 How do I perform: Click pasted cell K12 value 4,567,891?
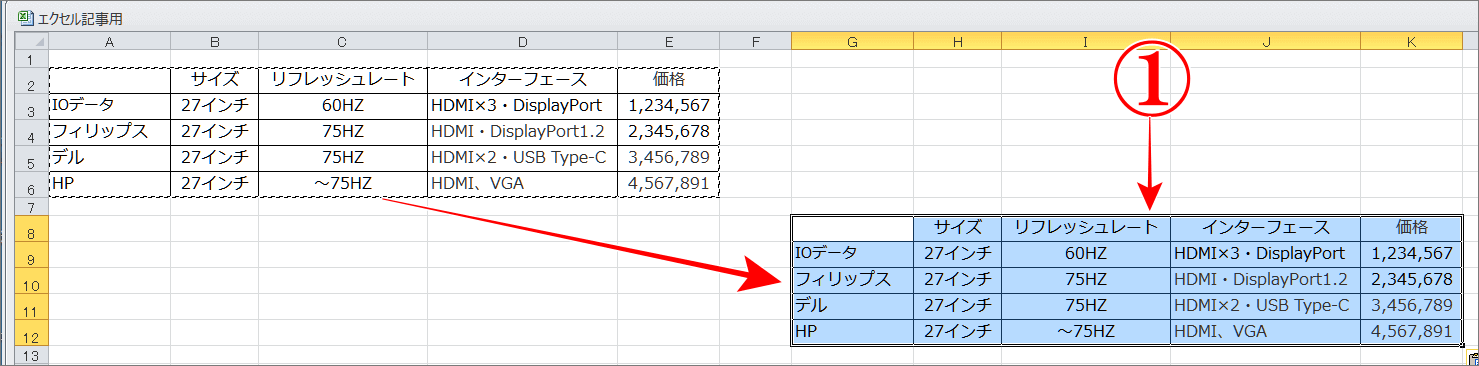click(x=1411, y=332)
